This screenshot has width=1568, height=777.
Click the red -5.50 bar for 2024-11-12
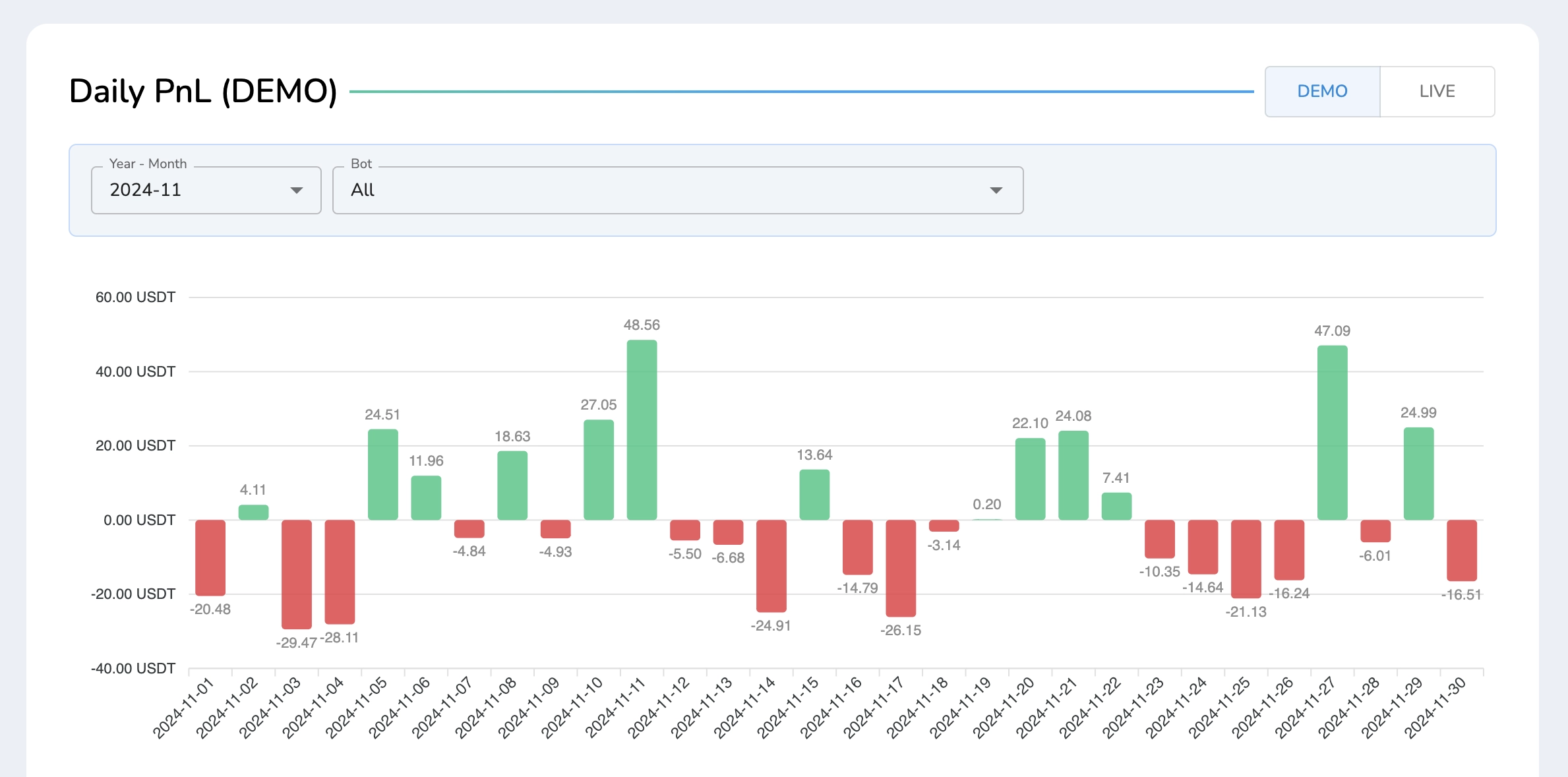tap(685, 530)
